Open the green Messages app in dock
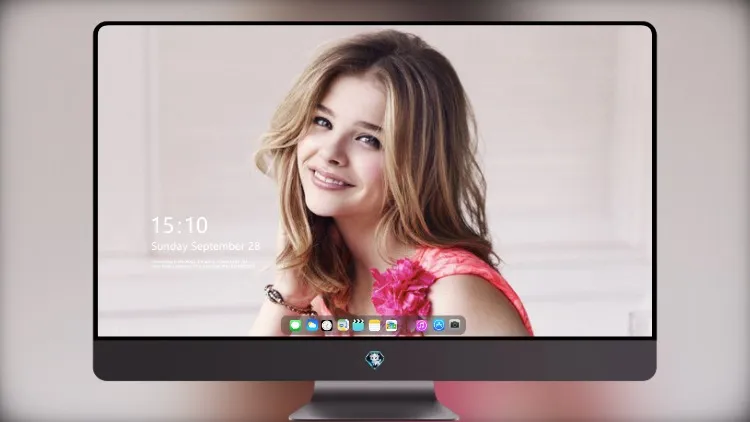The width and height of the screenshot is (750, 422). pyautogui.click(x=295, y=326)
